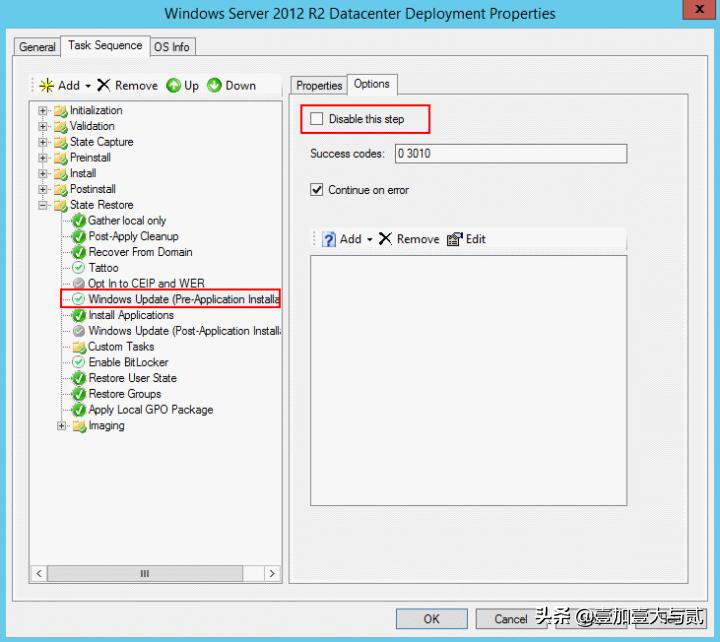This screenshot has width=720, height=642.
Task: Click Apply Local GPO Package check icon
Action: pyautogui.click(x=79, y=410)
